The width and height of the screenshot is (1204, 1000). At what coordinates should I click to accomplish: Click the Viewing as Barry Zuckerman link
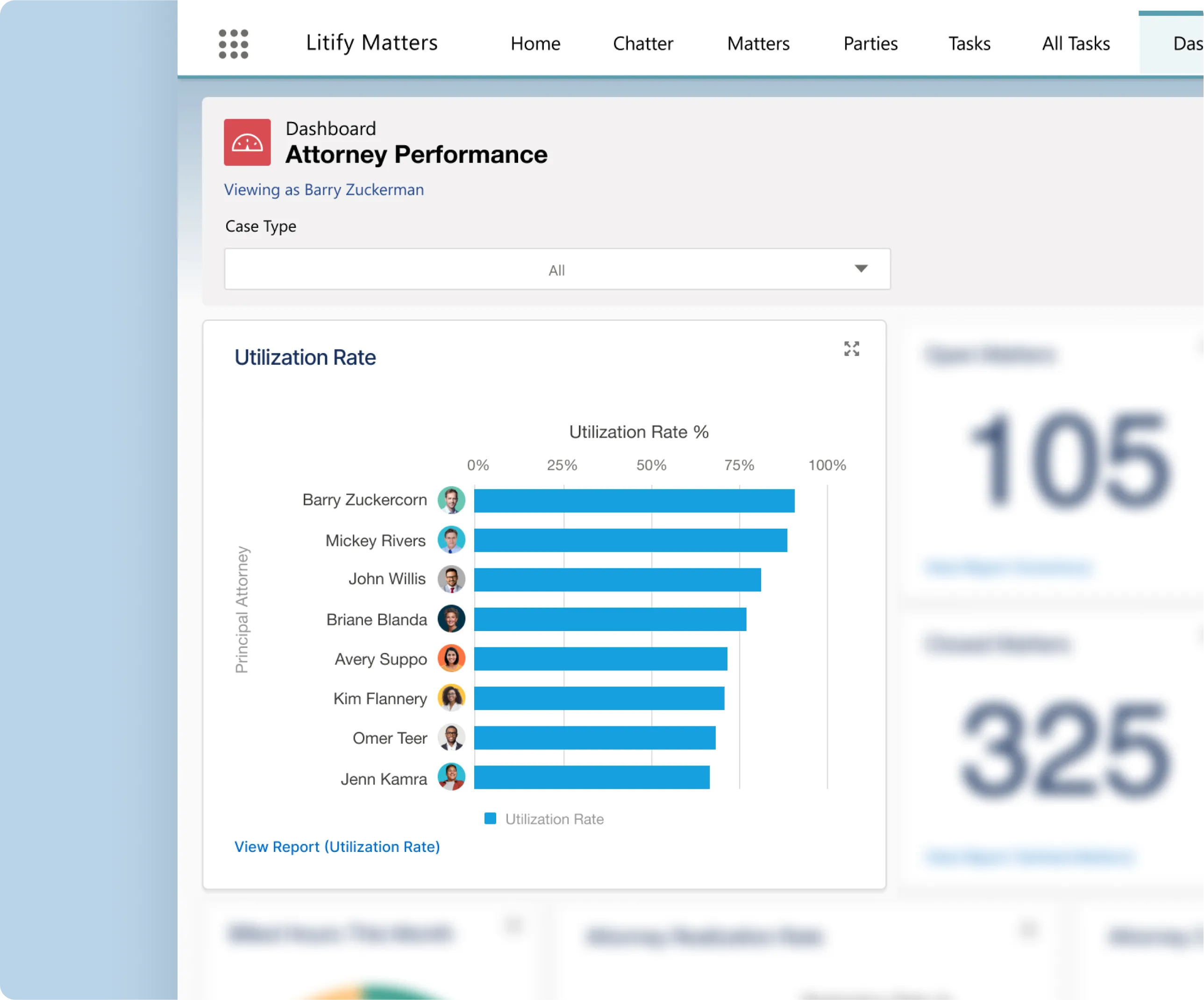324,190
